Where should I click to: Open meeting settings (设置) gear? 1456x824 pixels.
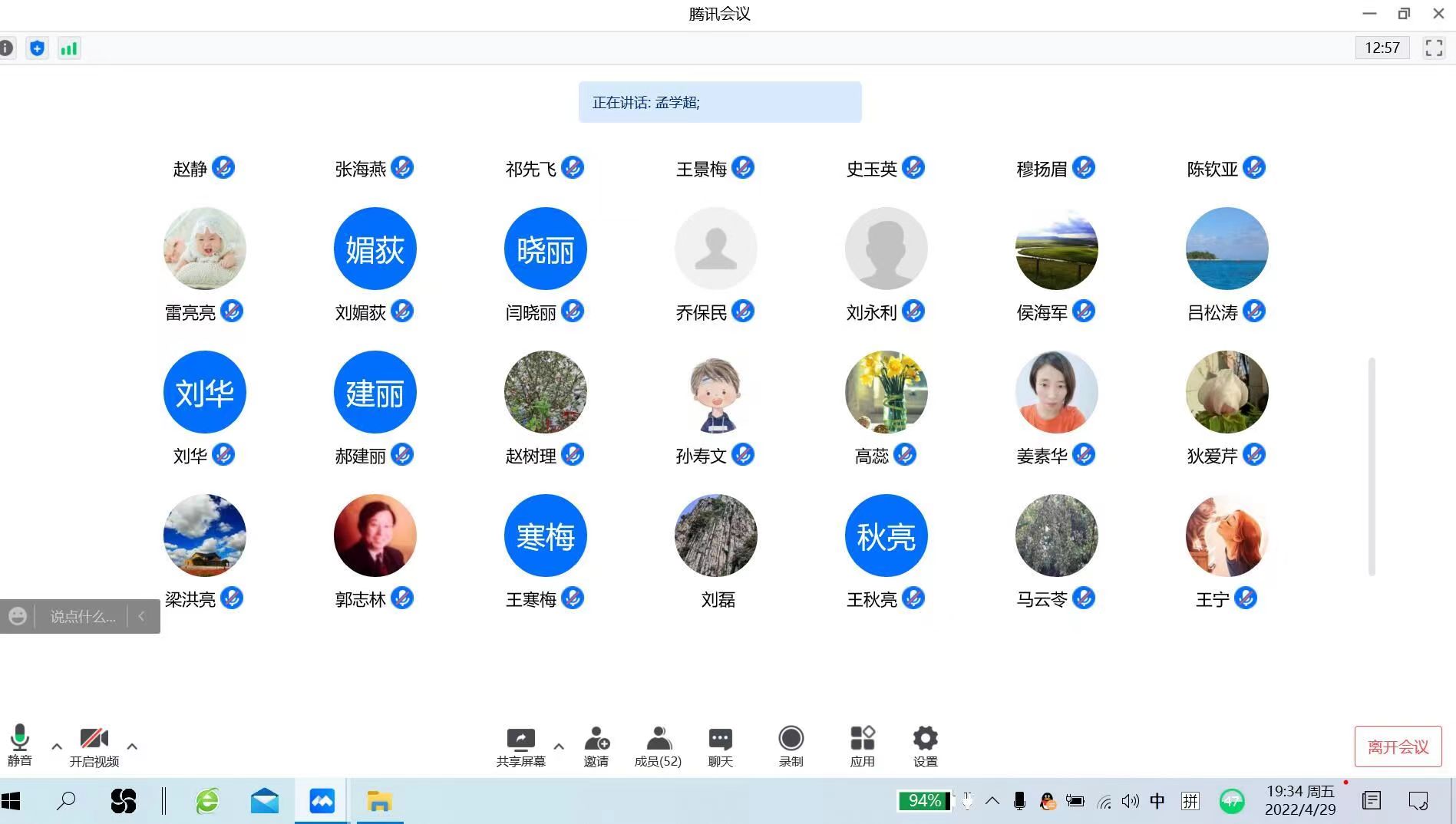tap(925, 746)
